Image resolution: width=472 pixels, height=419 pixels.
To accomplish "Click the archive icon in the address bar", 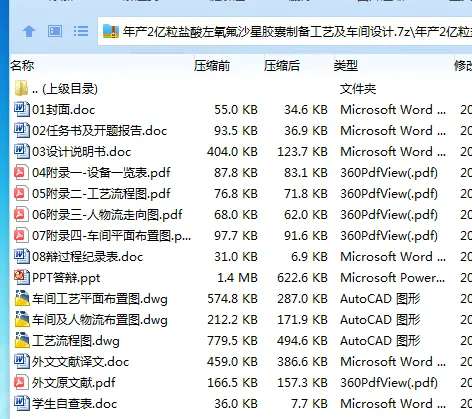I will pyautogui.click(x=111, y=31).
